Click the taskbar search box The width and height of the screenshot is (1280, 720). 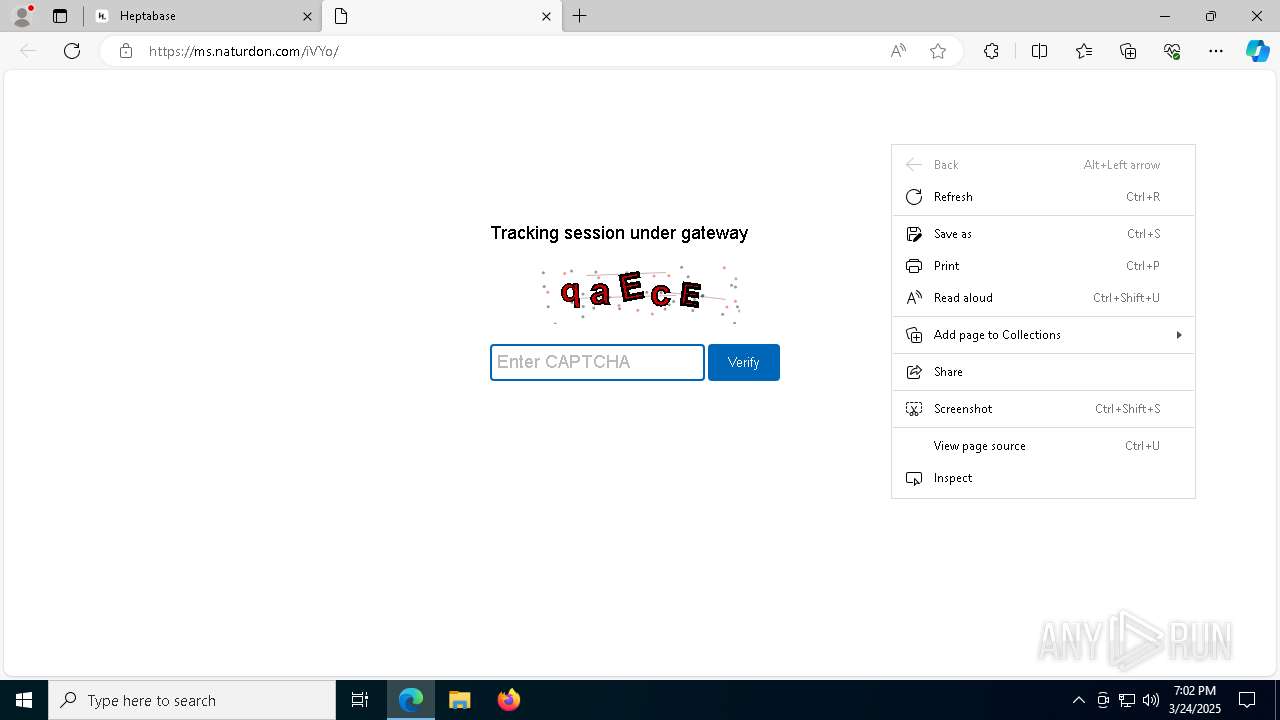point(192,700)
